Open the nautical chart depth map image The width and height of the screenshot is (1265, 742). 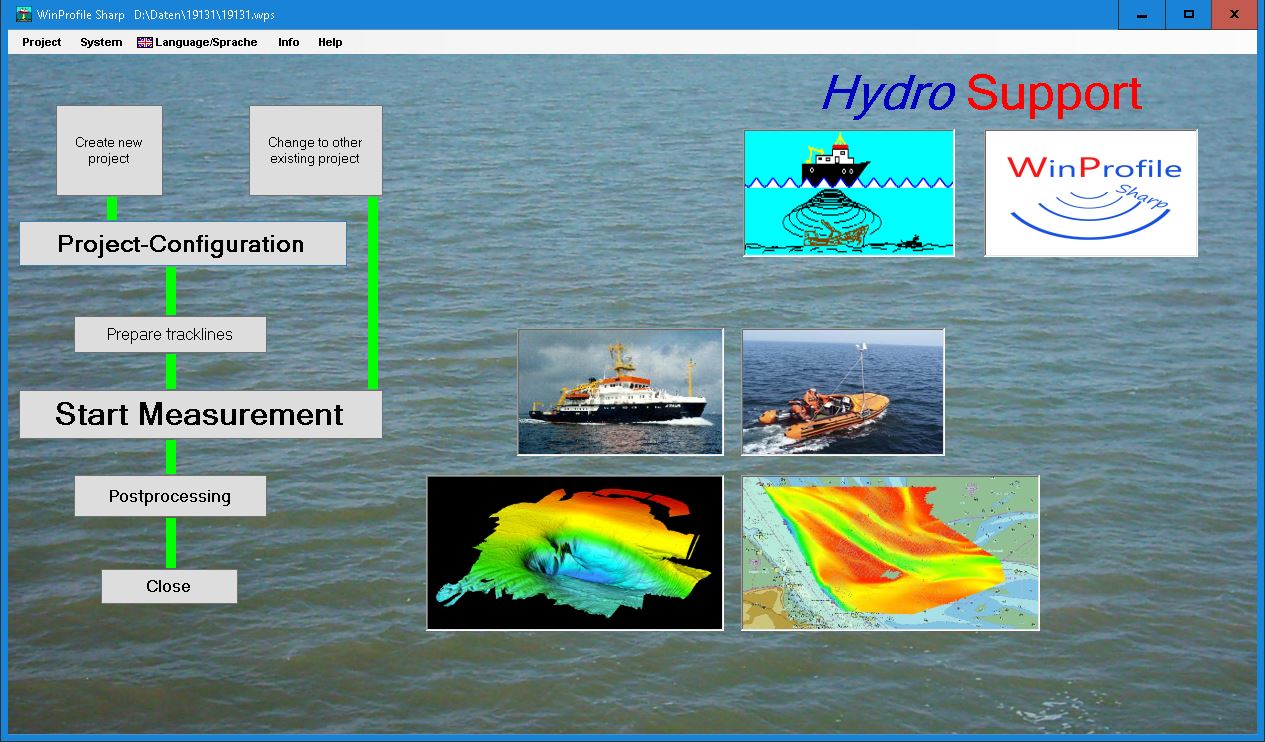point(890,553)
